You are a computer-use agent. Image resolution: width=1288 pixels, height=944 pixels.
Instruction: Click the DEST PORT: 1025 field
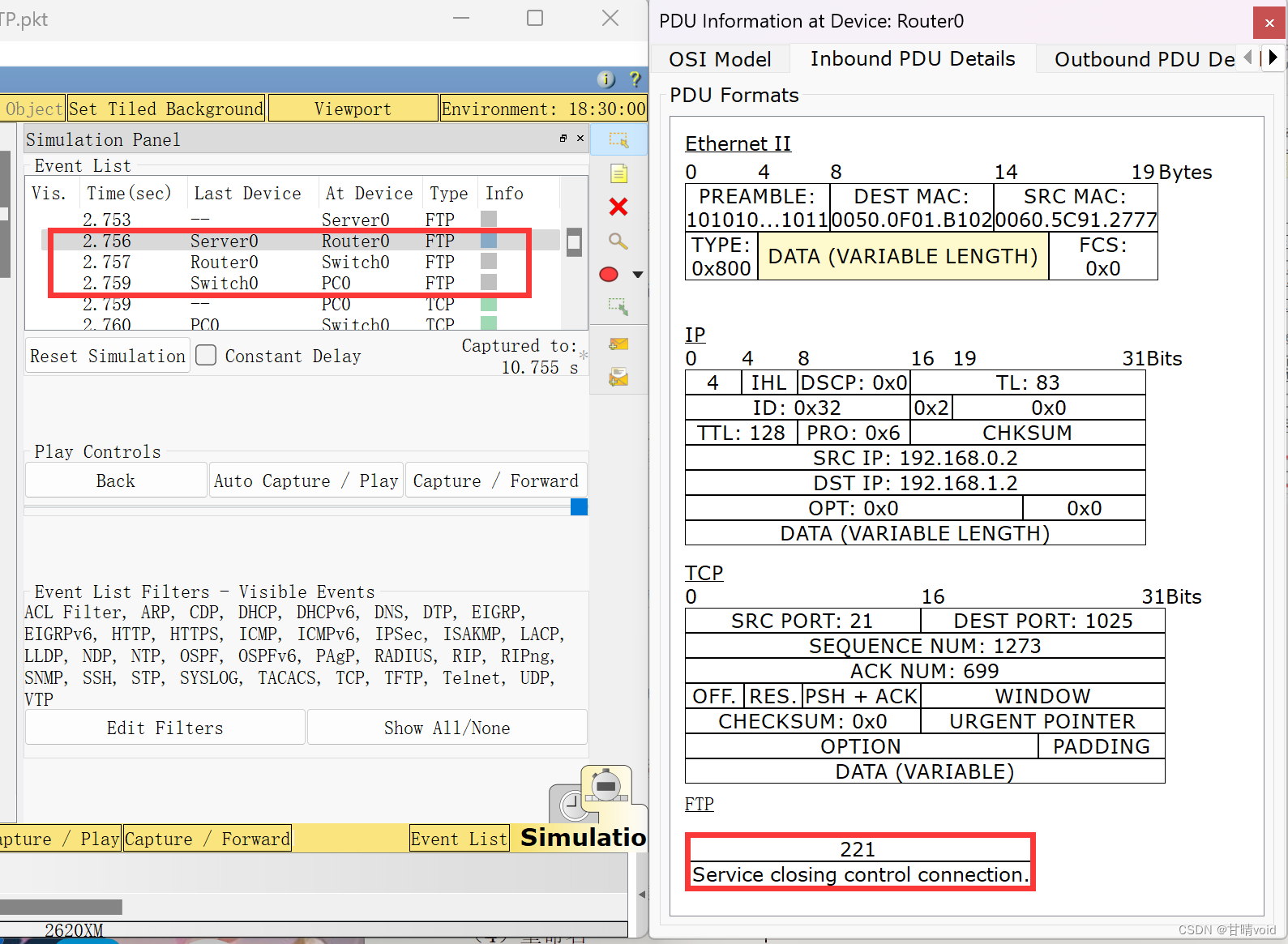coord(1043,621)
